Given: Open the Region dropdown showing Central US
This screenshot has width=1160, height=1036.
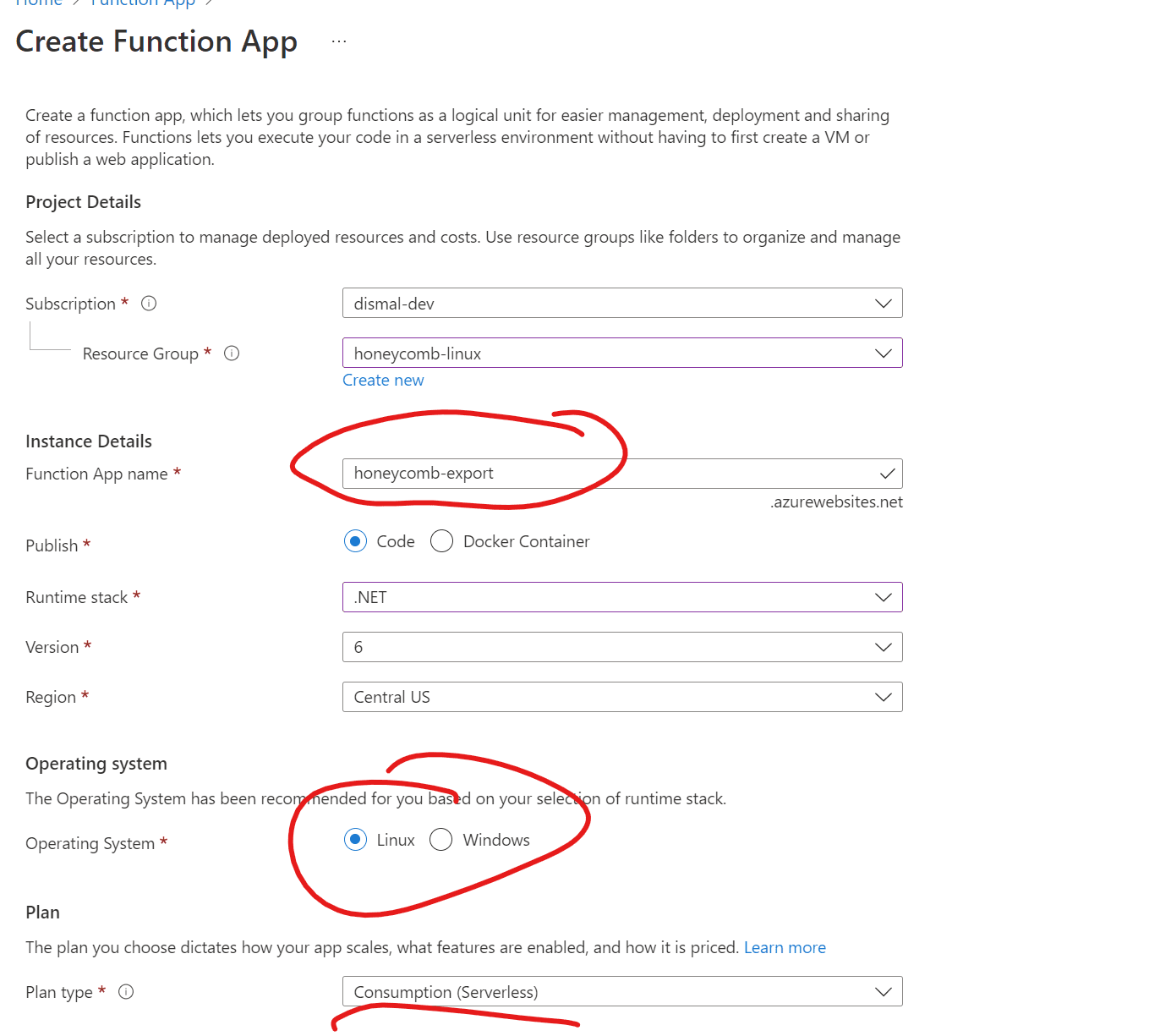Looking at the screenshot, I should tap(621, 697).
